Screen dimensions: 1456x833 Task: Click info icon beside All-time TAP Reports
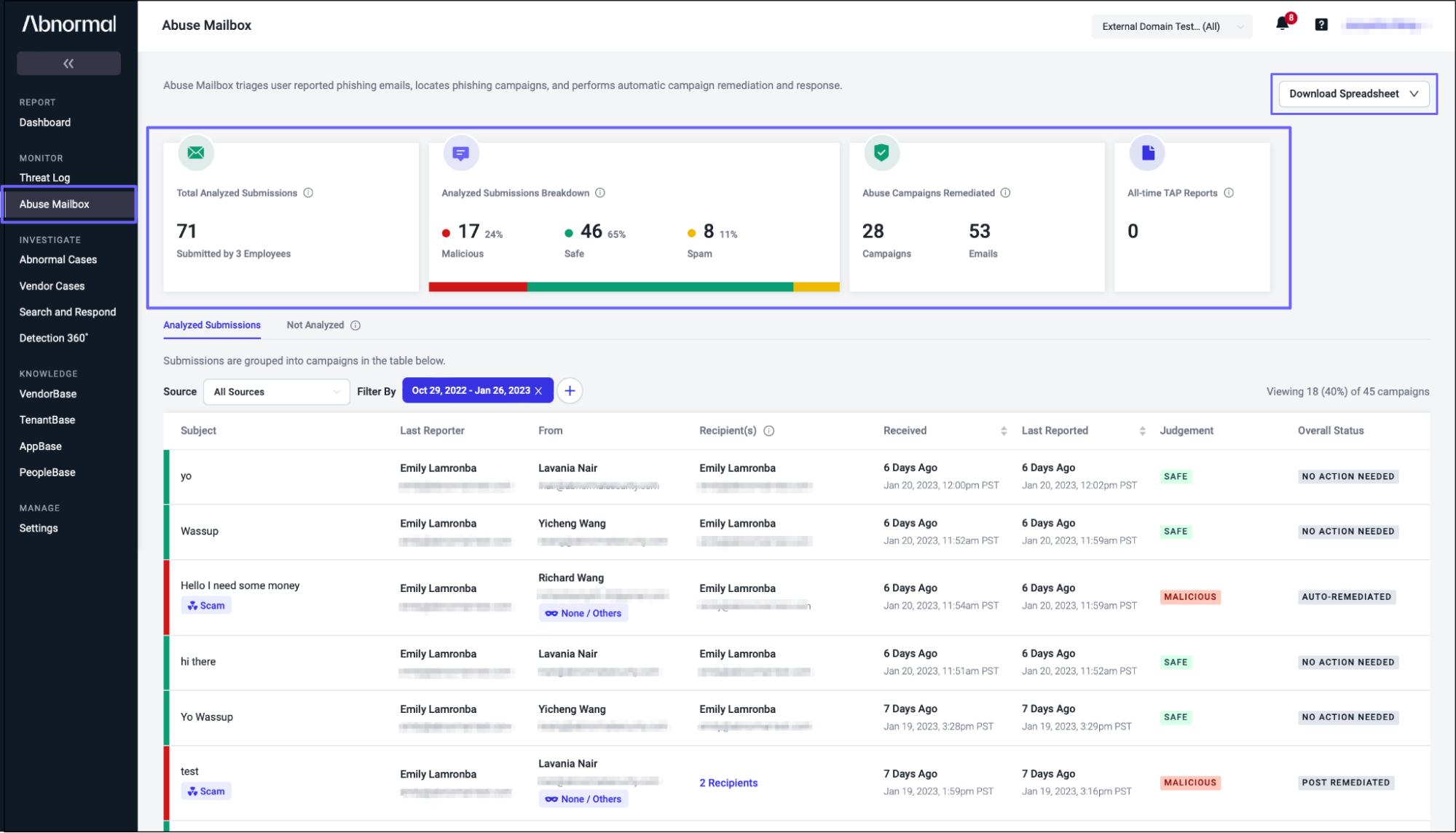pyautogui.click(x=1229, y=193)
